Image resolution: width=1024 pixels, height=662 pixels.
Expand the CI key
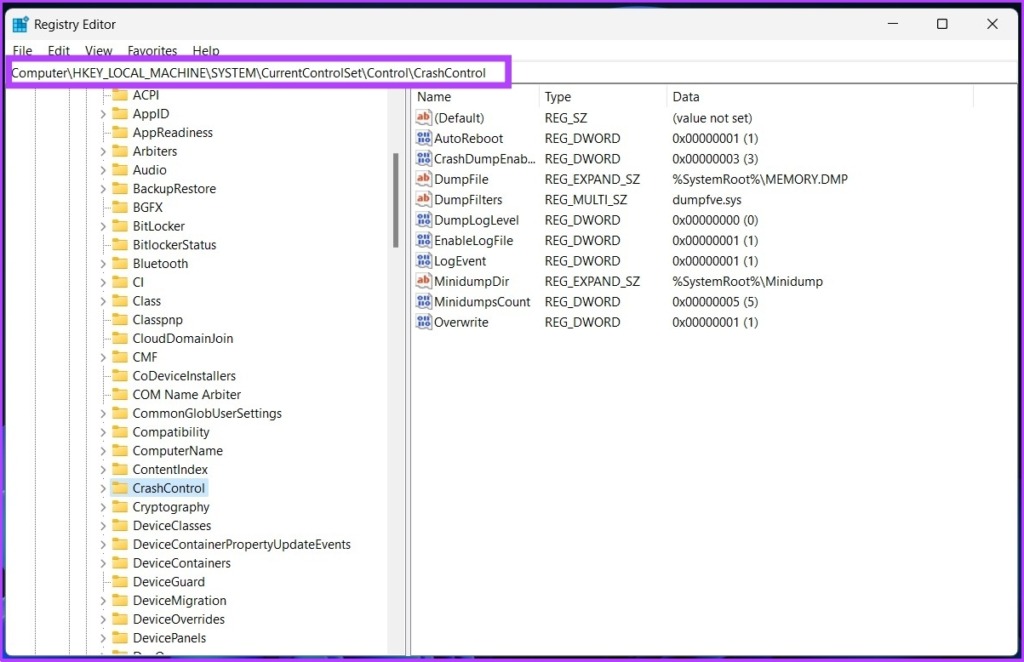pyautogui.click(x=103, y=283)
